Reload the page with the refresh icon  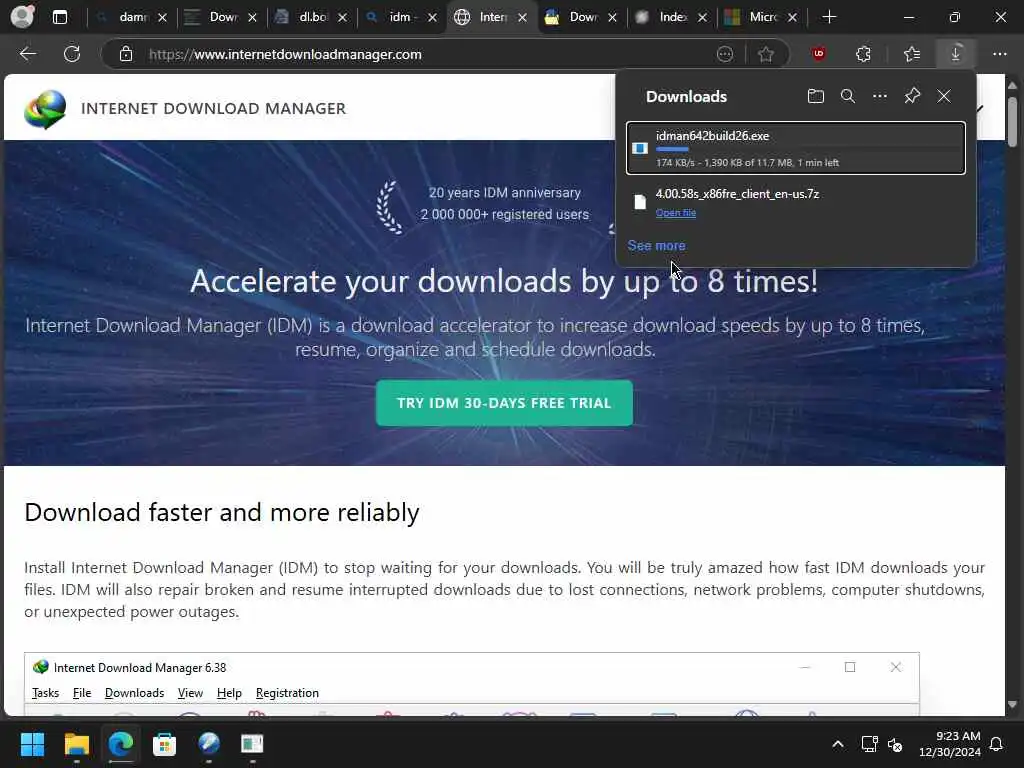click(x=72, y=54)
